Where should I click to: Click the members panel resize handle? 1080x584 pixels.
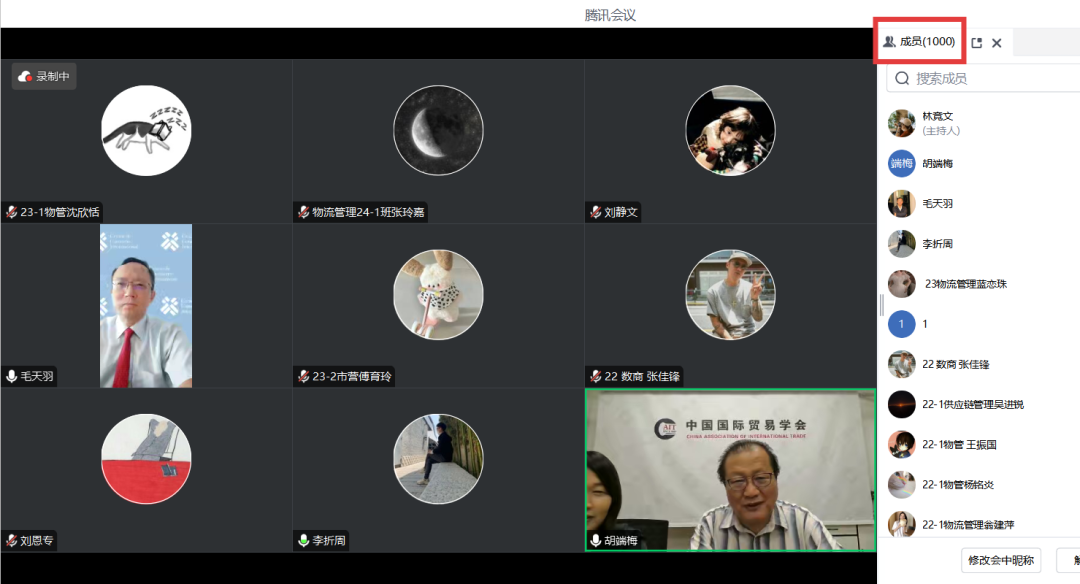tap(881, 304)
